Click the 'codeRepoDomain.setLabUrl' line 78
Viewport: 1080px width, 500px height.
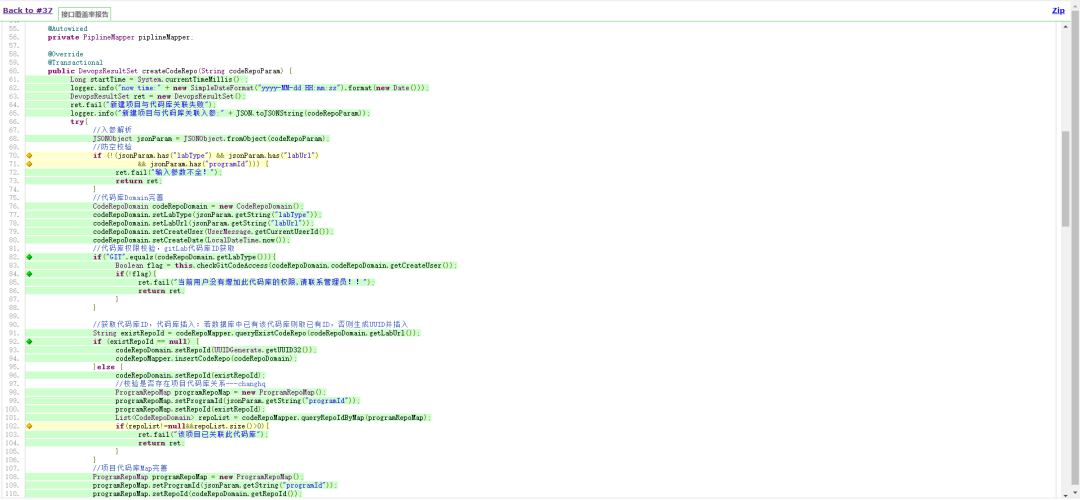coord(203,223)
